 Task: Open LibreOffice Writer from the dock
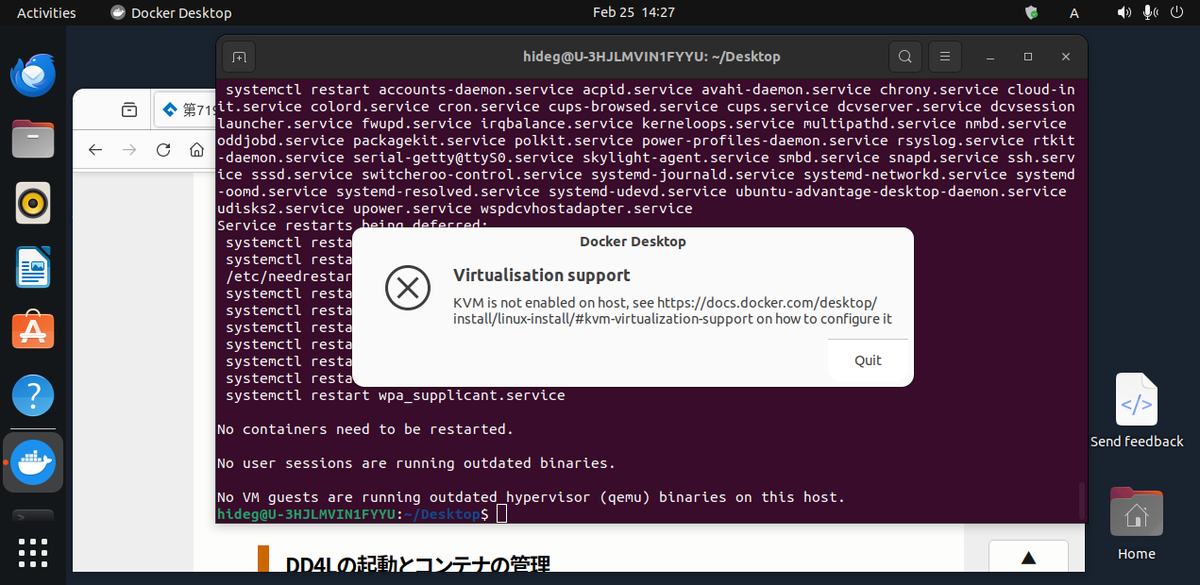[33, 267]
